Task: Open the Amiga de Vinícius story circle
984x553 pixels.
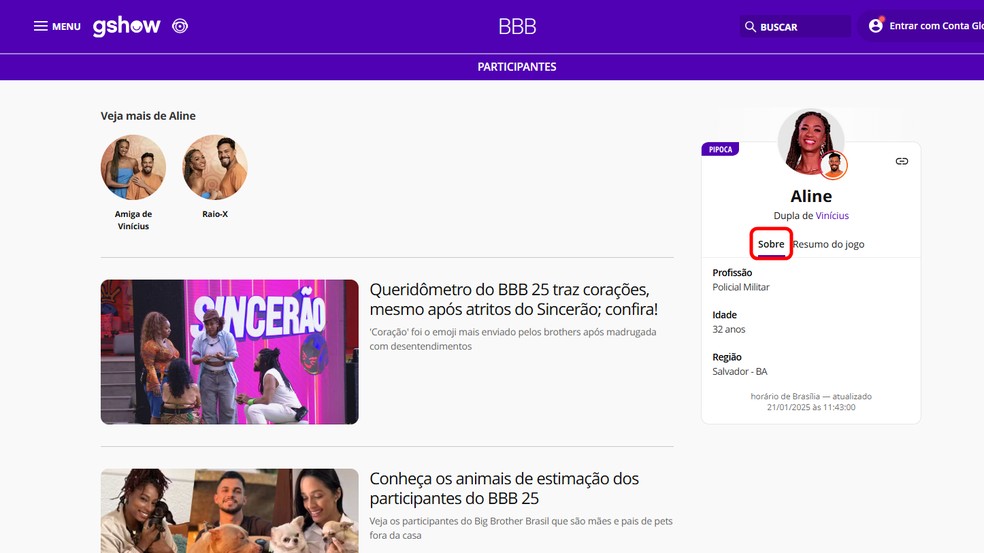Action: (x=133, y=167)
